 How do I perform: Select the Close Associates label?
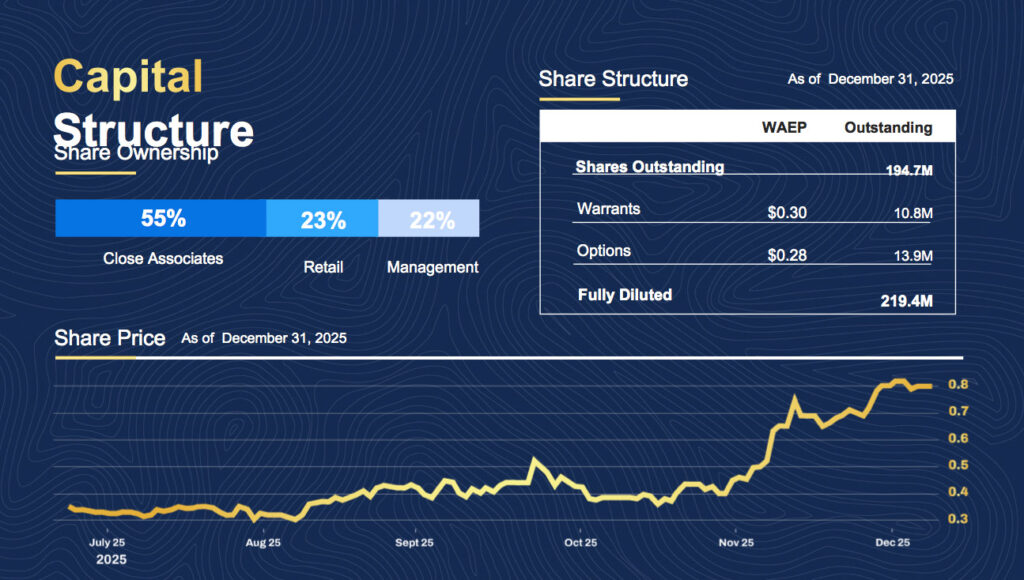pyautogui.click(x=163, y=258)
